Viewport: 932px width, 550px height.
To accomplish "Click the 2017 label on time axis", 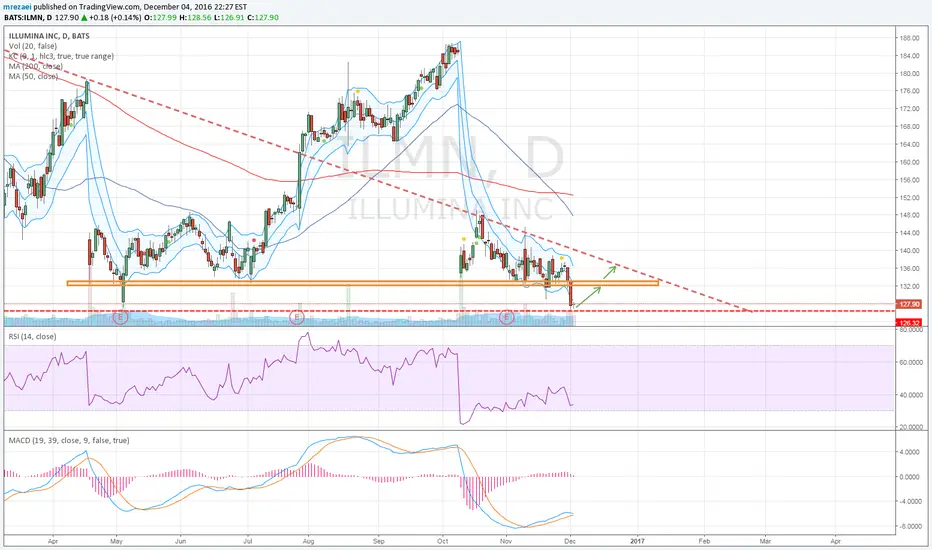I will coord(637,542).
